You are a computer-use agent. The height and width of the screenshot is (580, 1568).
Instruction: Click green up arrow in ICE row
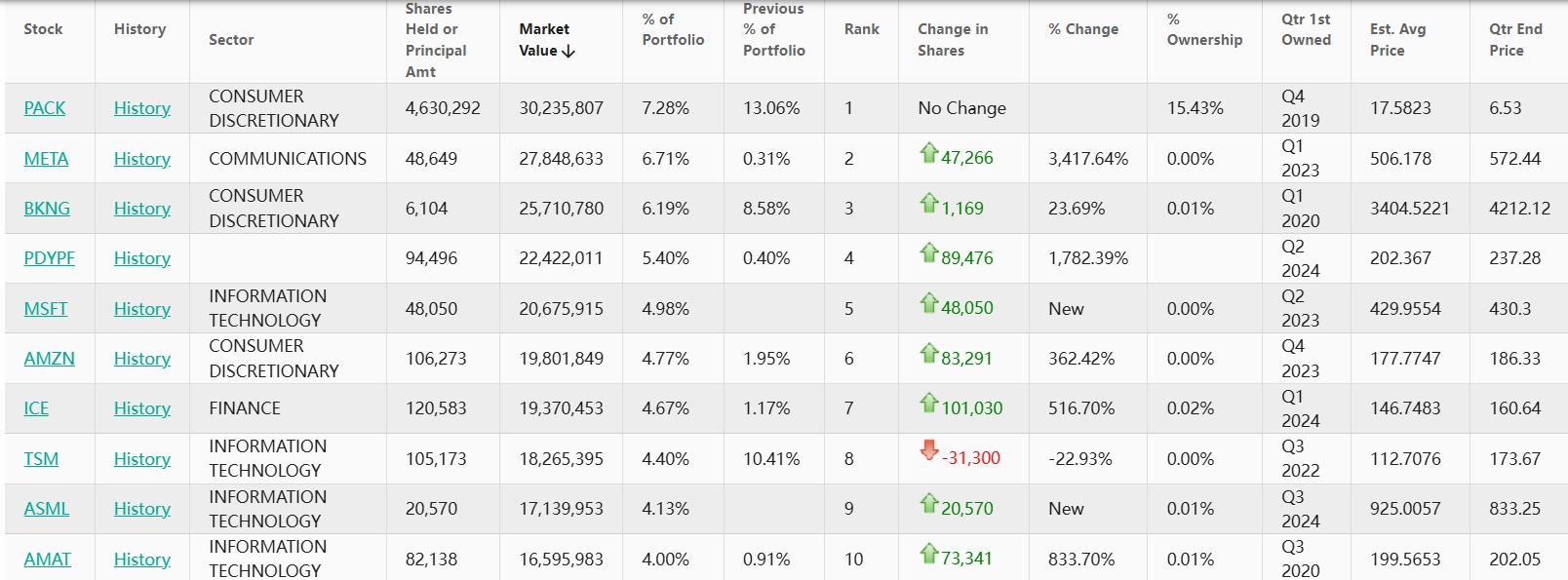click(928, 404)
